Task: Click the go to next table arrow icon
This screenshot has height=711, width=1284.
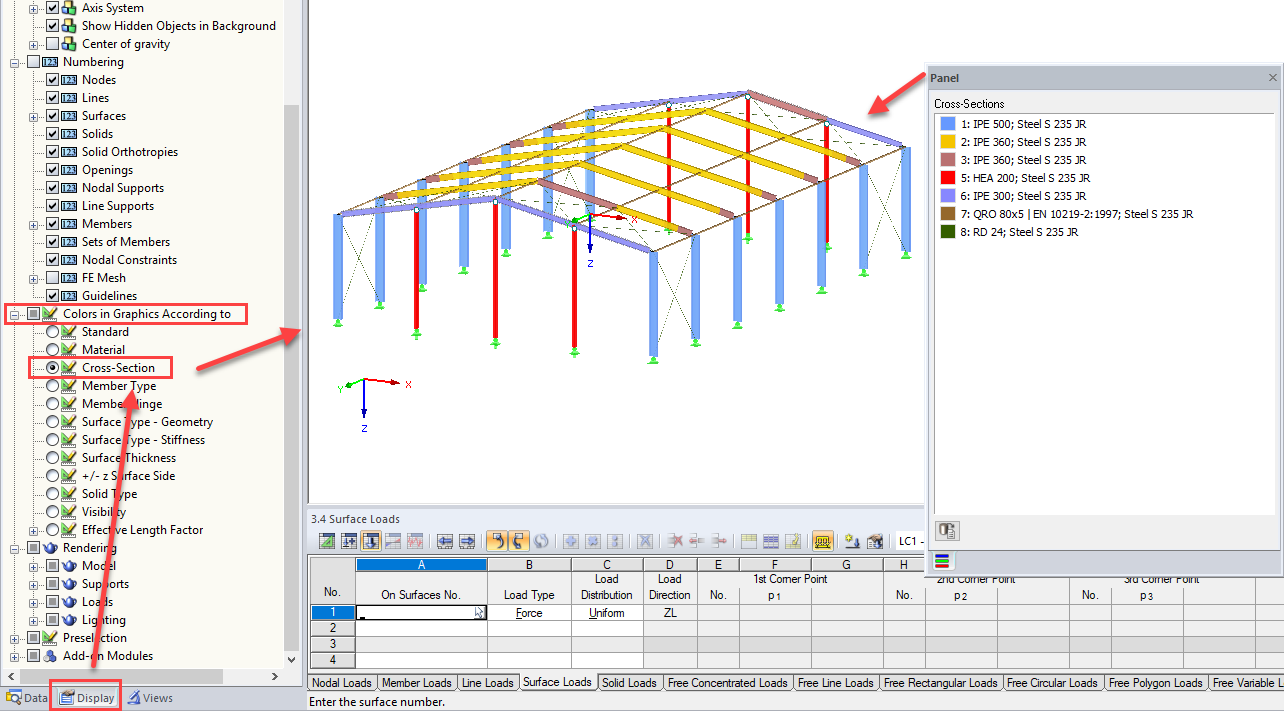Action: point(467,541)
